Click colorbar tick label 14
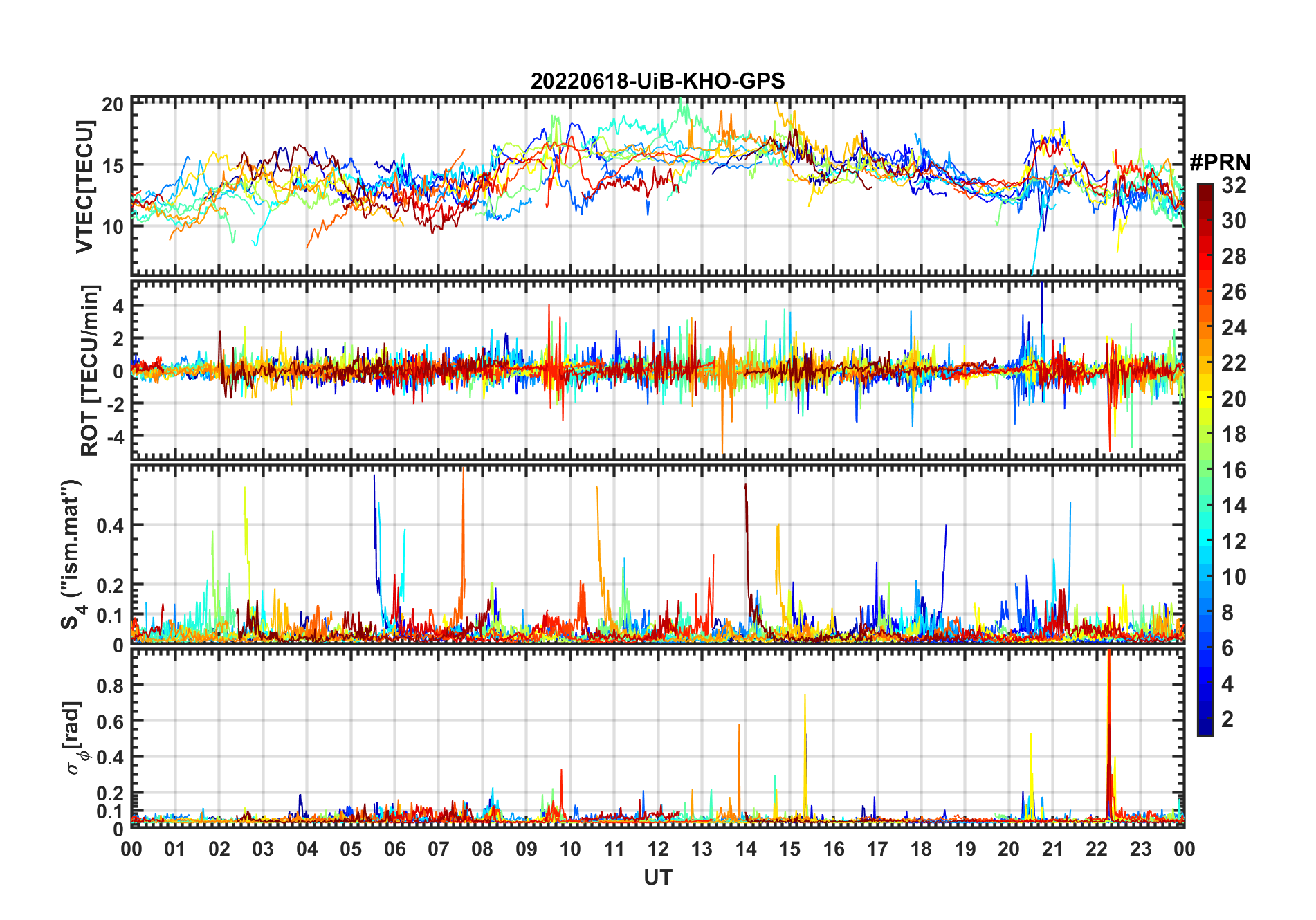1316x920 pixels. [1234, 506]
